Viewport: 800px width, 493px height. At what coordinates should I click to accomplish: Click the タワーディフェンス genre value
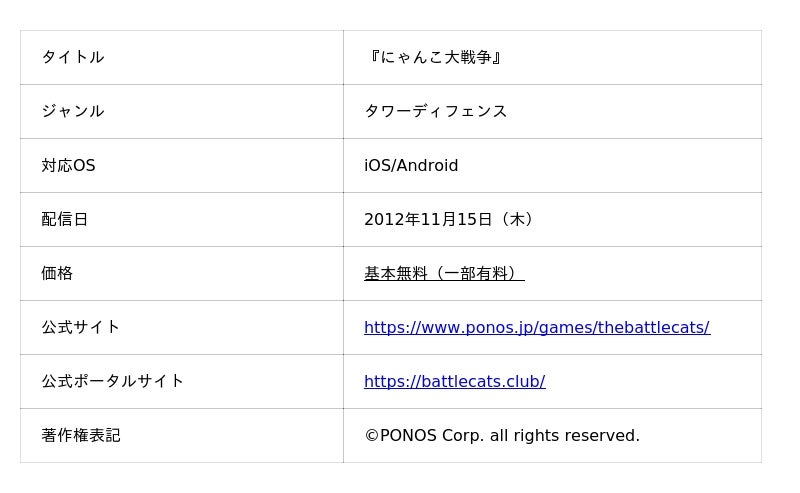coord(435,112)
